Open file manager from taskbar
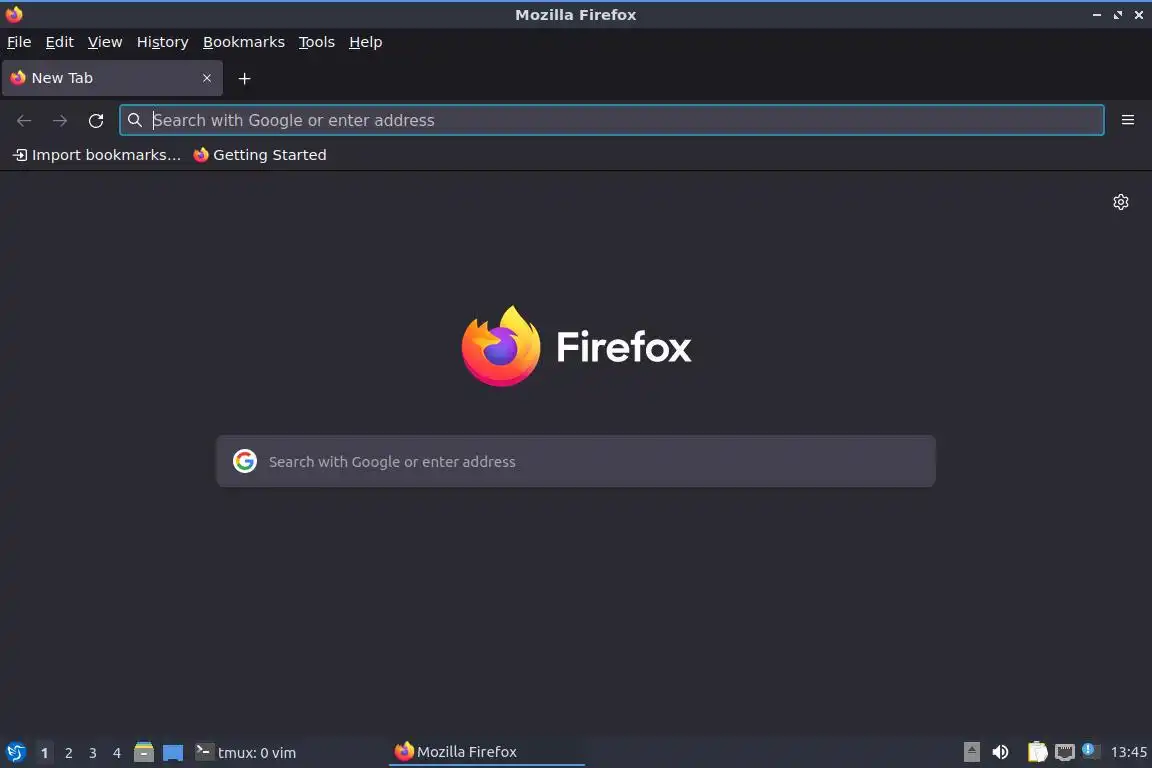 pos(144,752)
